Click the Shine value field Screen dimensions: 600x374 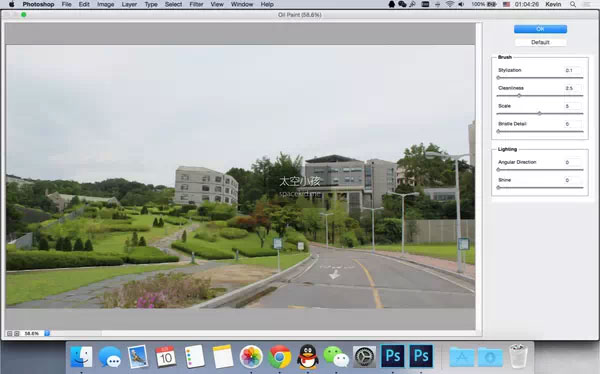coord(573,180)
